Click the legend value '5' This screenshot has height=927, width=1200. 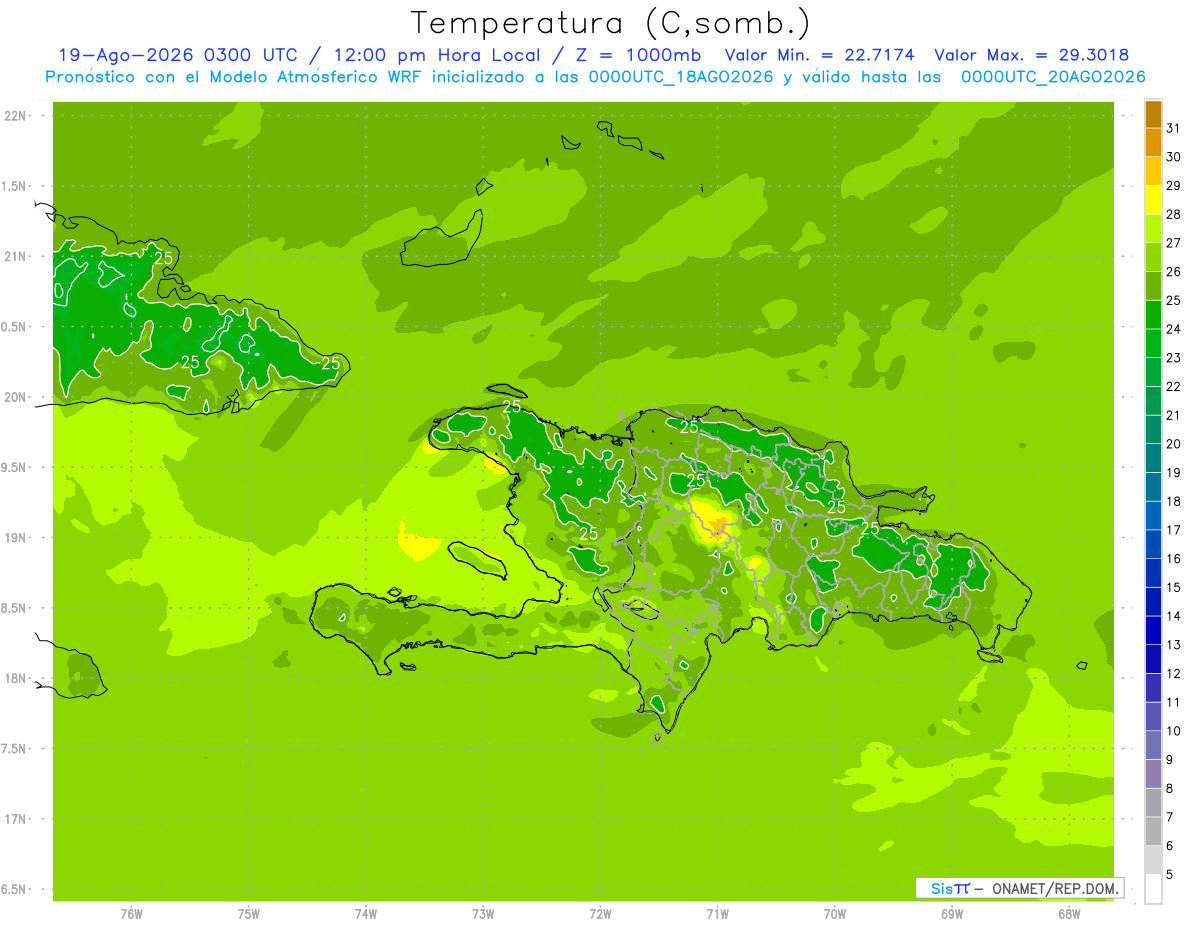[x=1170, y=875]
